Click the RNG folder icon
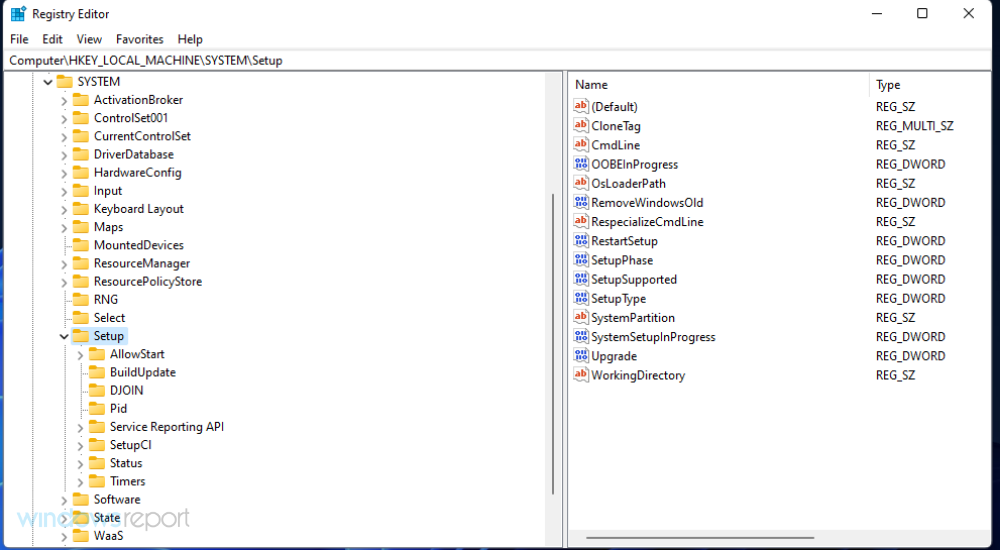 pos(80,299)
